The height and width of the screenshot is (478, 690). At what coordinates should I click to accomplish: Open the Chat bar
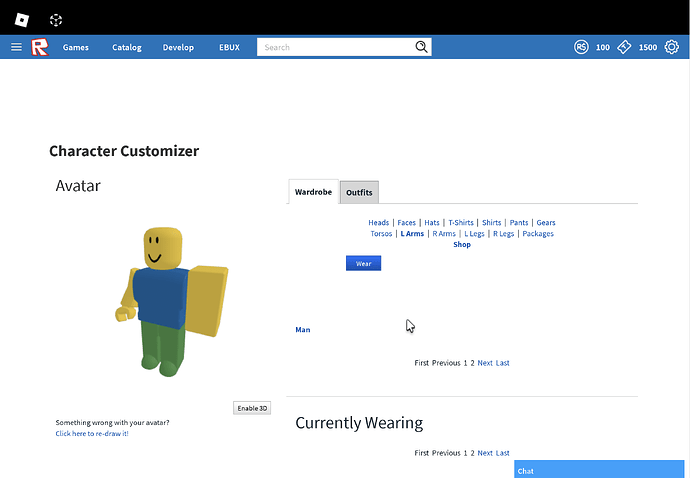(x=599, y=469)
